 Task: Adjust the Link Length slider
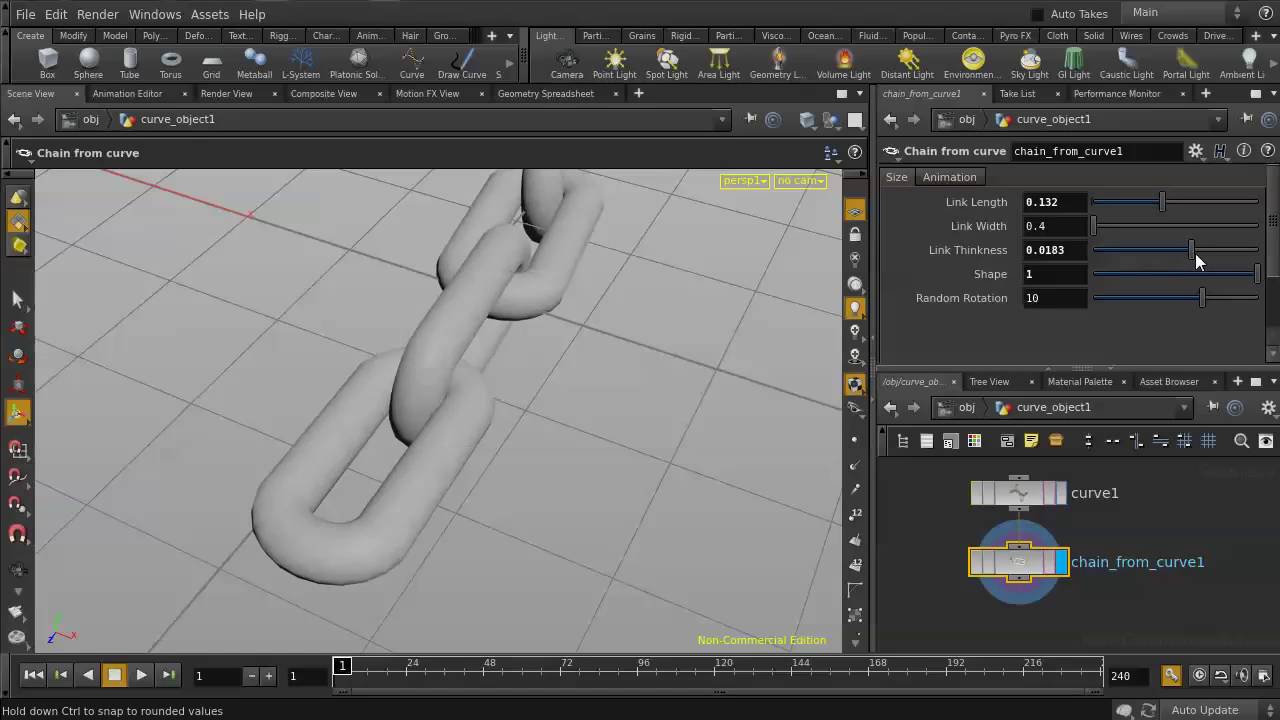[1176, 202]
